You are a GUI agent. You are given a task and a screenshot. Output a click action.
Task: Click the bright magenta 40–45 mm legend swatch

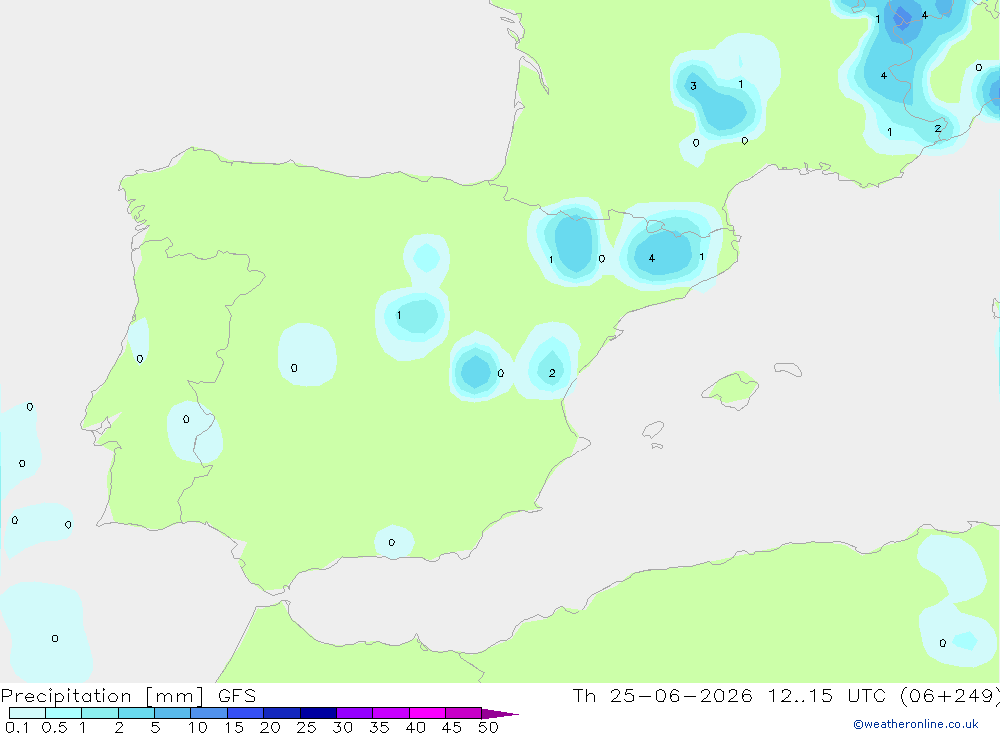click(427, 713)
